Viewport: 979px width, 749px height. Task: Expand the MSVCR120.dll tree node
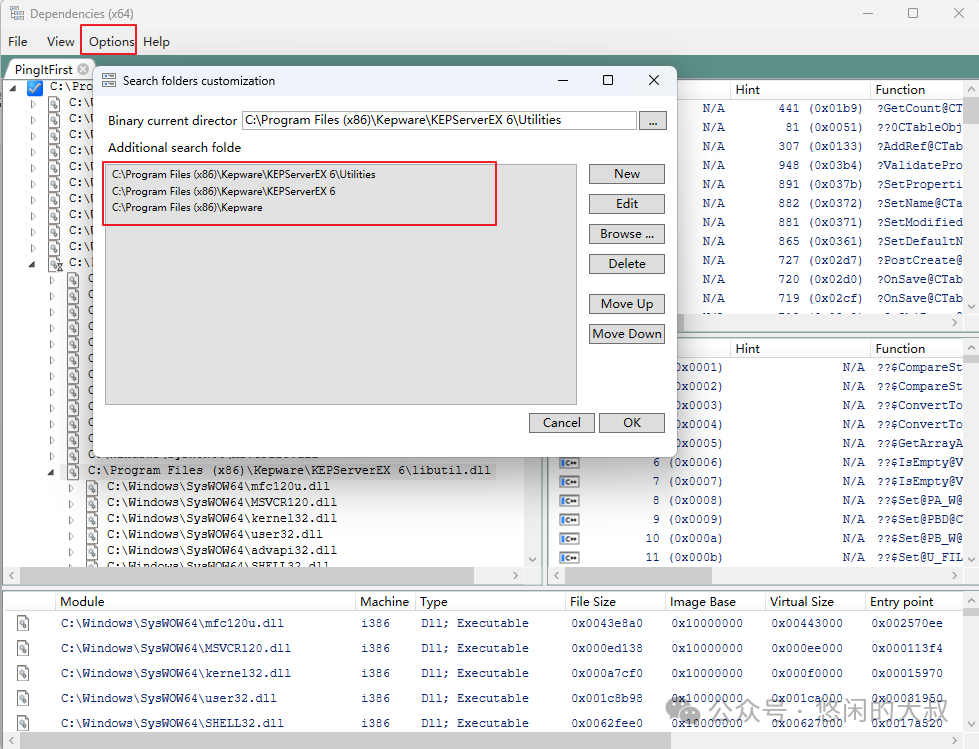[71, 504]
